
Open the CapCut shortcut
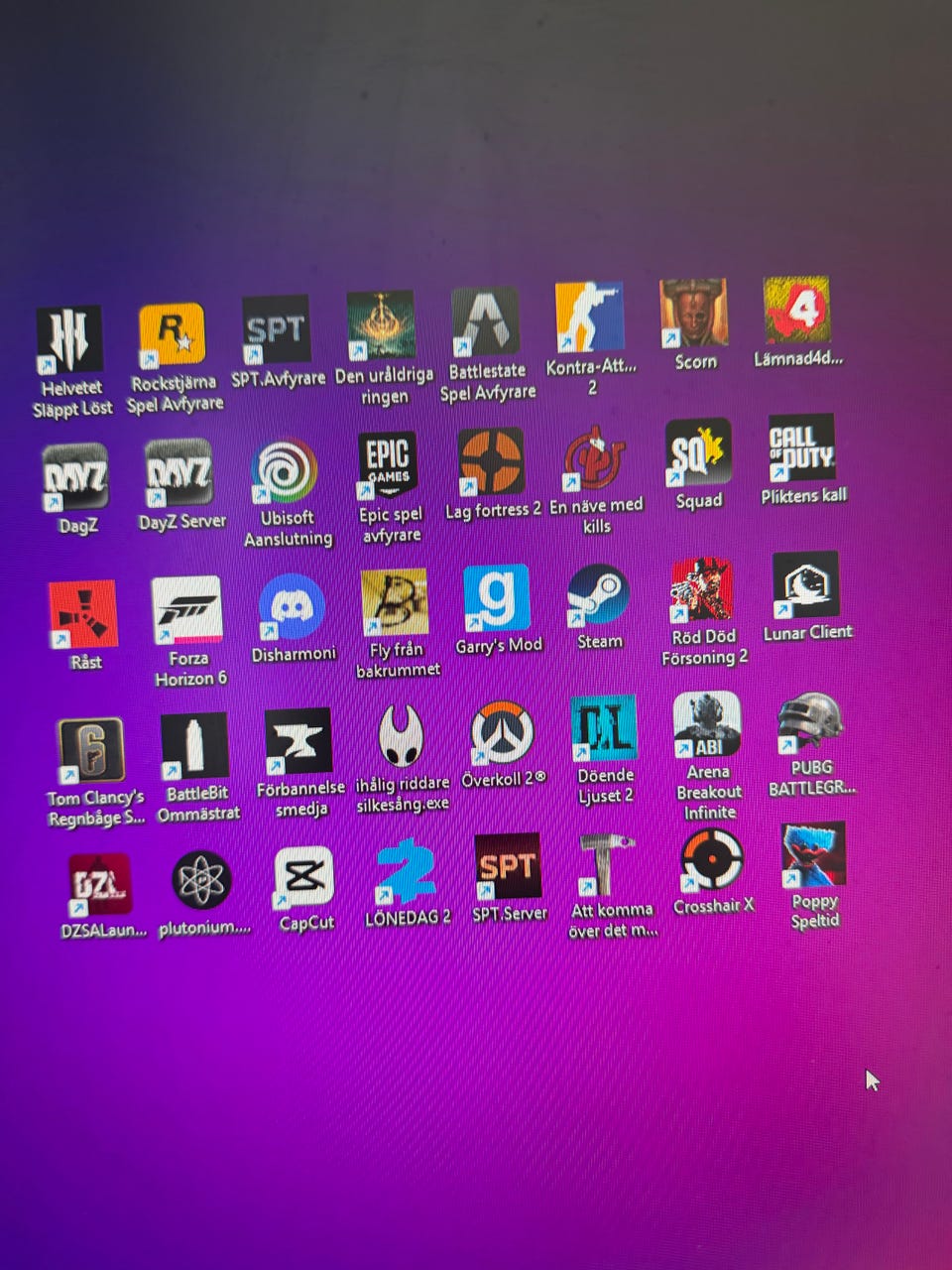(304, 877)
